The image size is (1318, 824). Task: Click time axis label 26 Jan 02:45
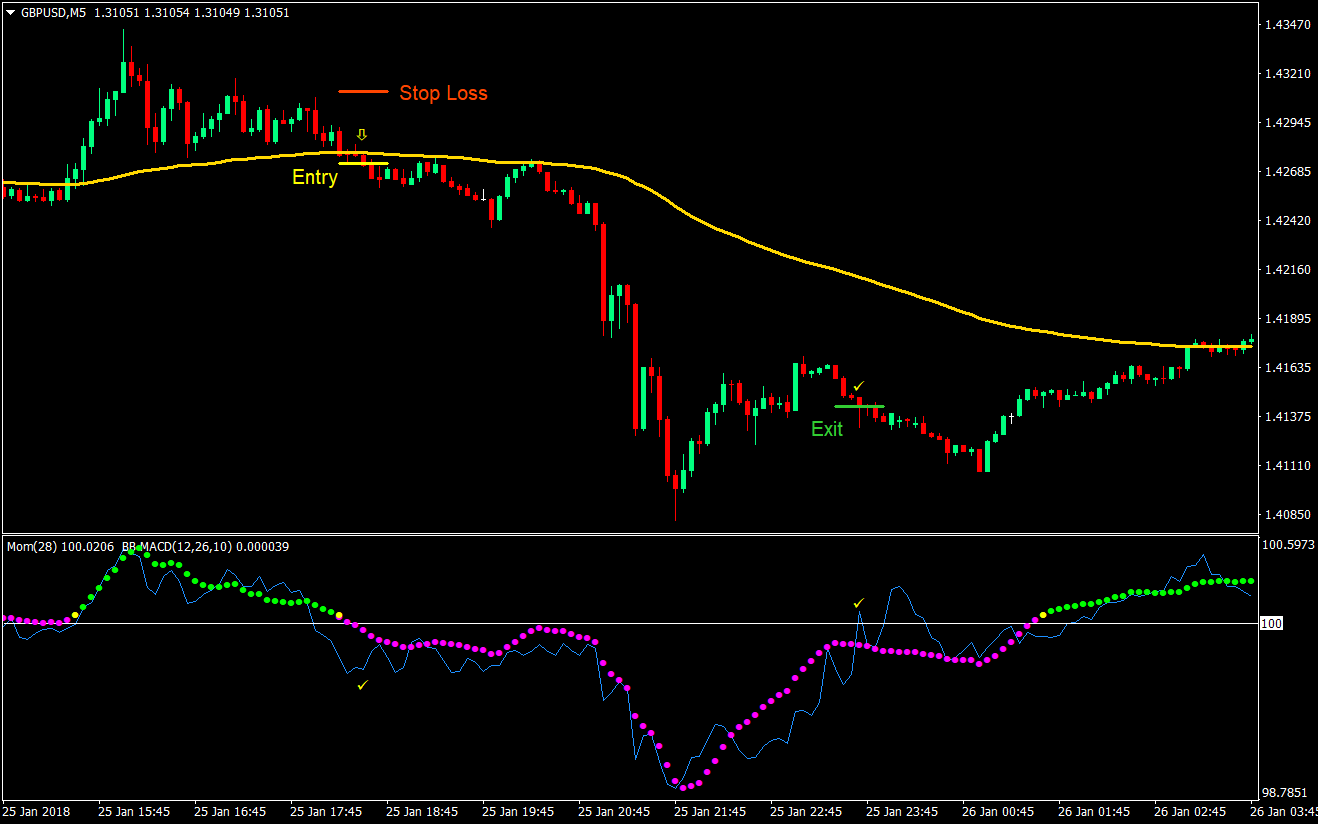coord(1190,811)
